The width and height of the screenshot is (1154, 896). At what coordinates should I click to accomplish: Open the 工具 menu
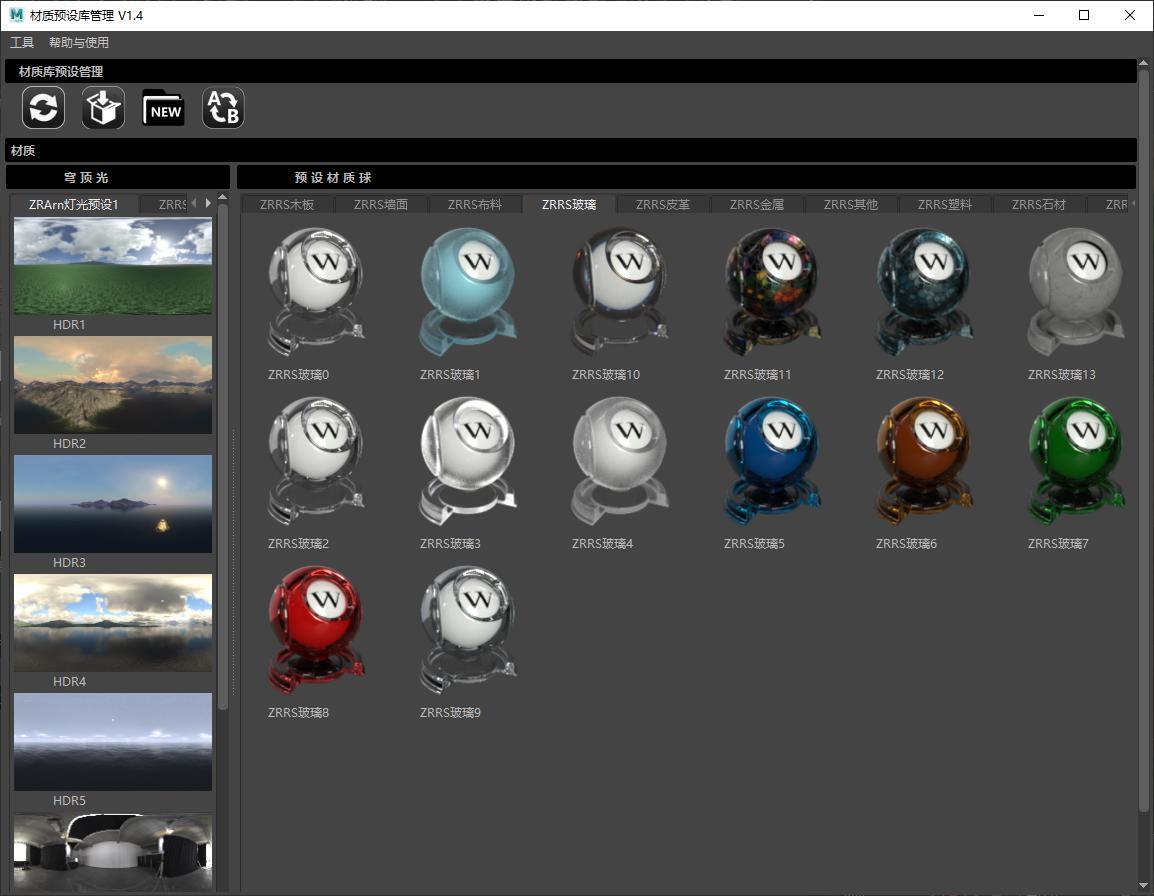[x=22, y=43]
